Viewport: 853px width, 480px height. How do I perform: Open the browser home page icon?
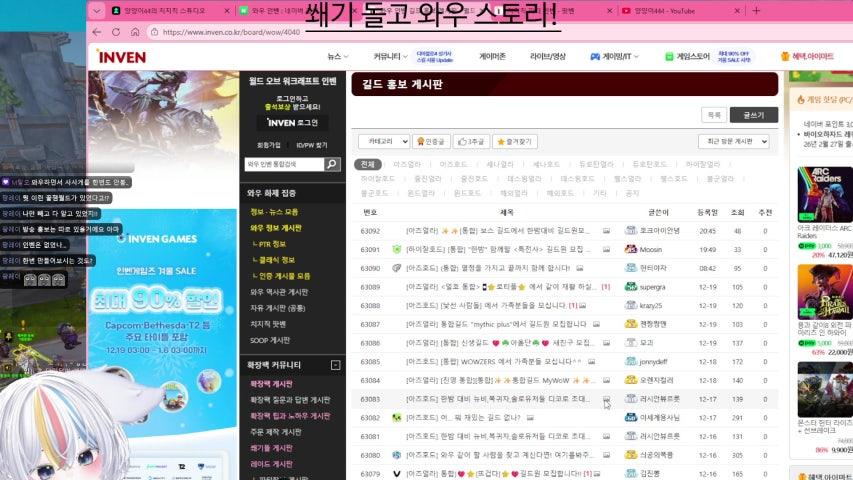[135, 32]
